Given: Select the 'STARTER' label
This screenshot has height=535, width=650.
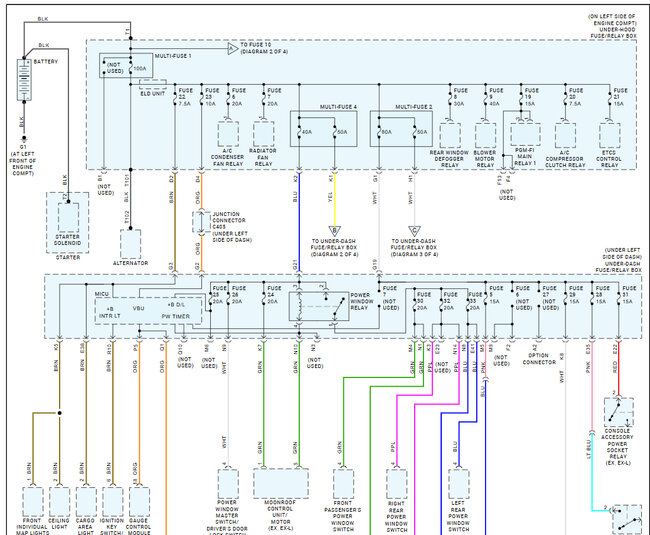Looking at the screenshot, I should [68, 257].
